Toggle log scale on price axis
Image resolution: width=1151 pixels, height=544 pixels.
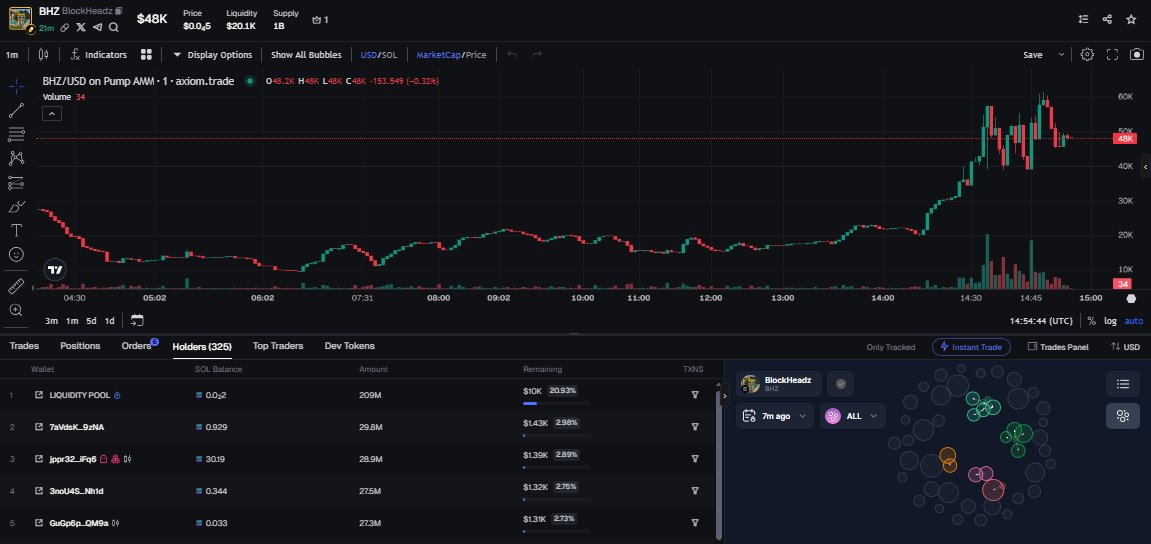pyautogui.click(x=1110, y=321)
